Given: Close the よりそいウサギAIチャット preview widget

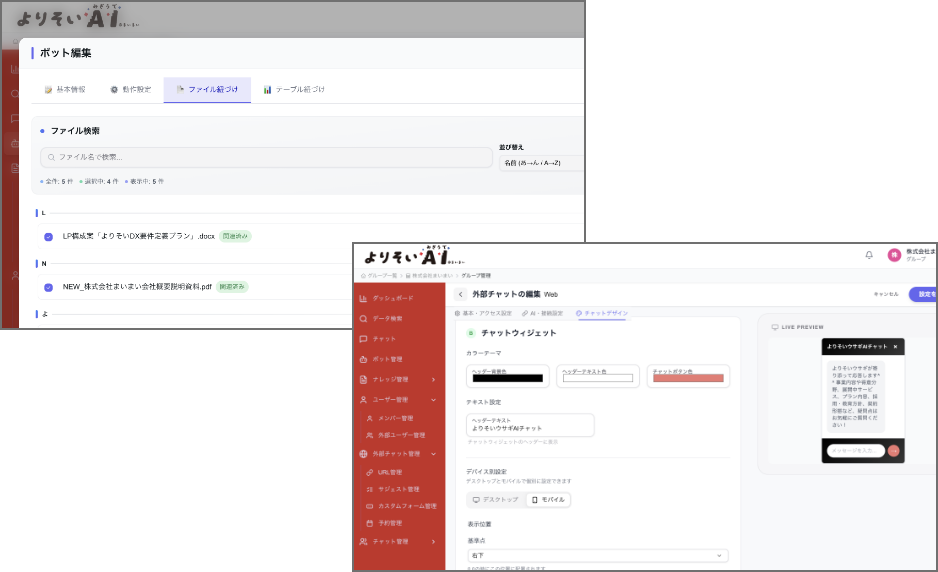Looking at the screenshot, I should [x=895, y=347].
